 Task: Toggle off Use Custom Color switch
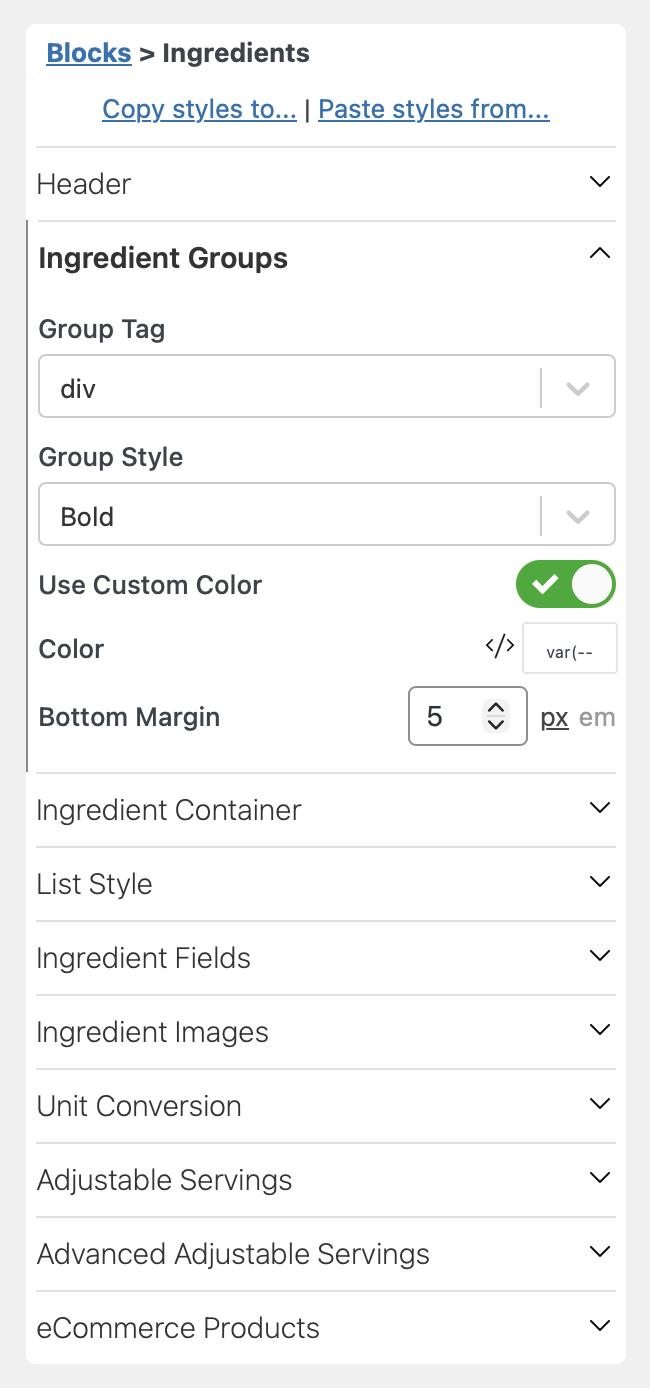pyautogui.click(x=565, y=585)
